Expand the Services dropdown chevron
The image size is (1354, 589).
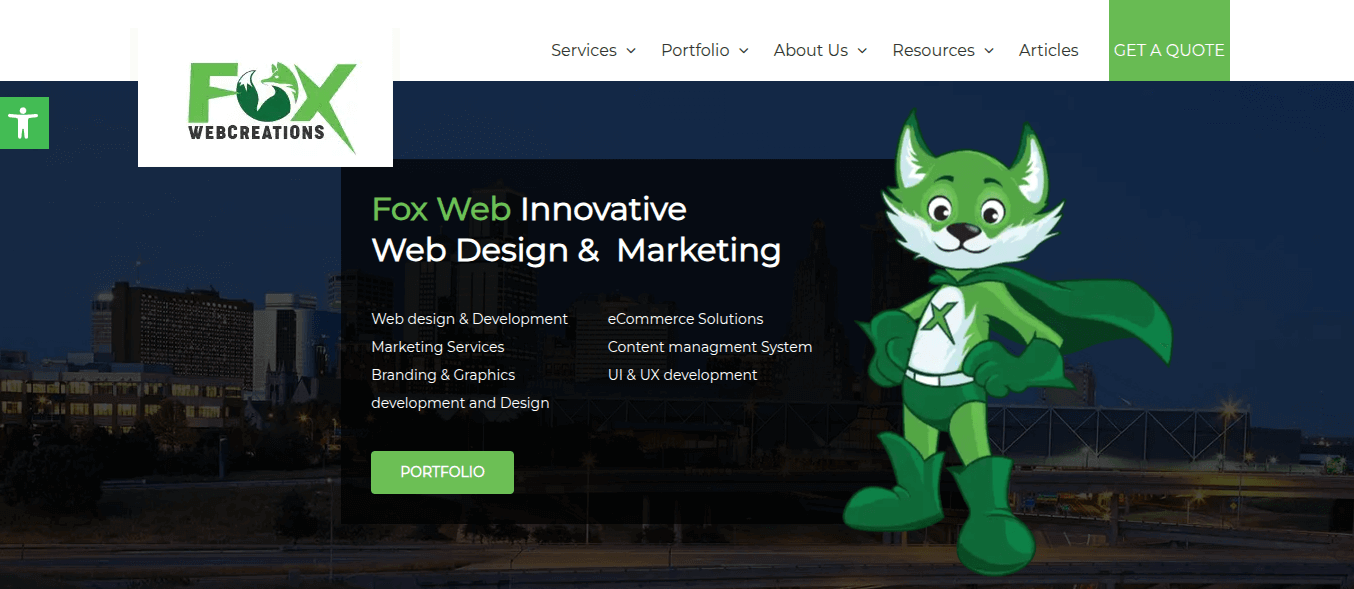[x=631, y=51]
